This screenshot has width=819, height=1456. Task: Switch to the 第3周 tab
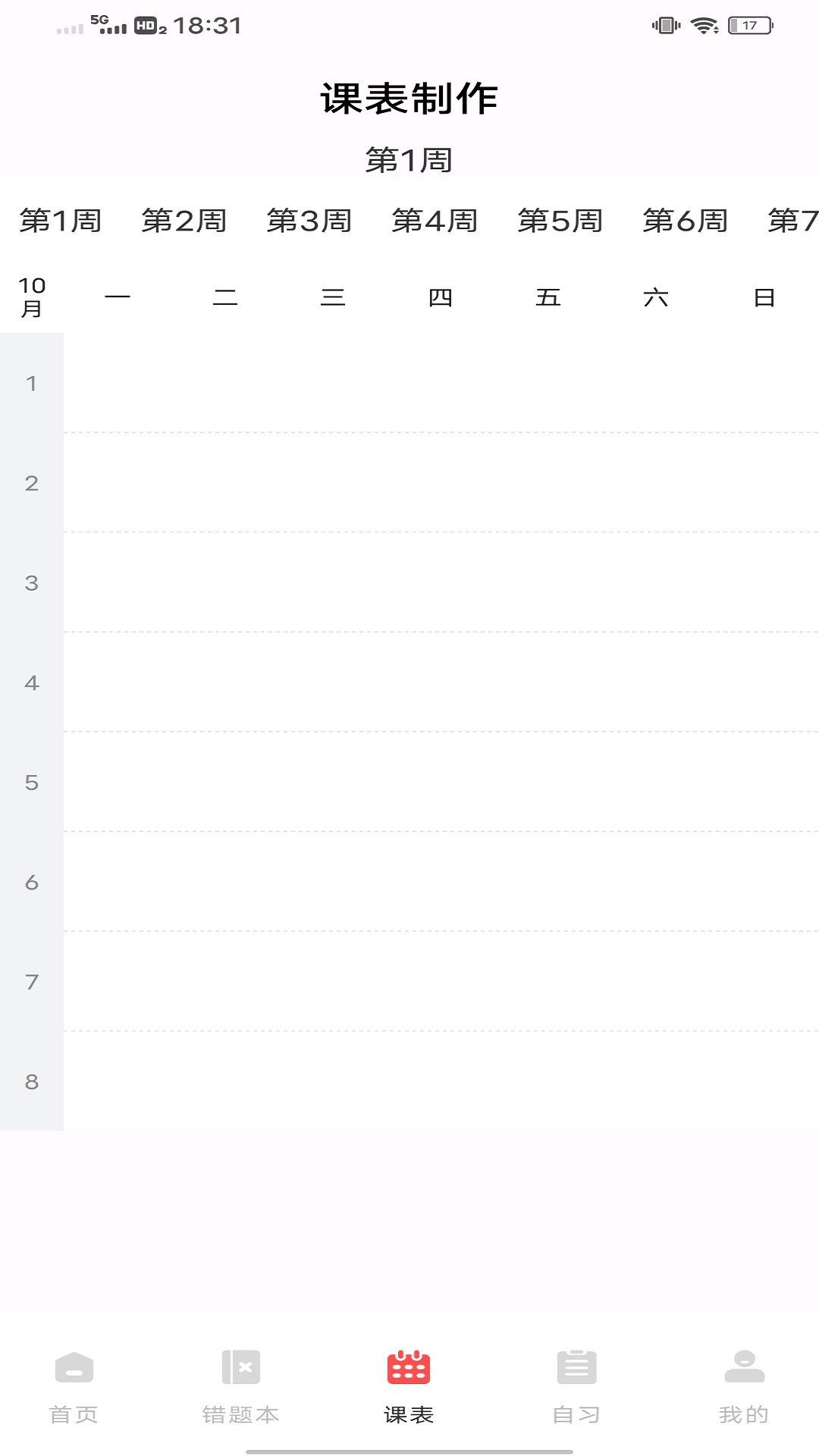(x=309, y=221)
